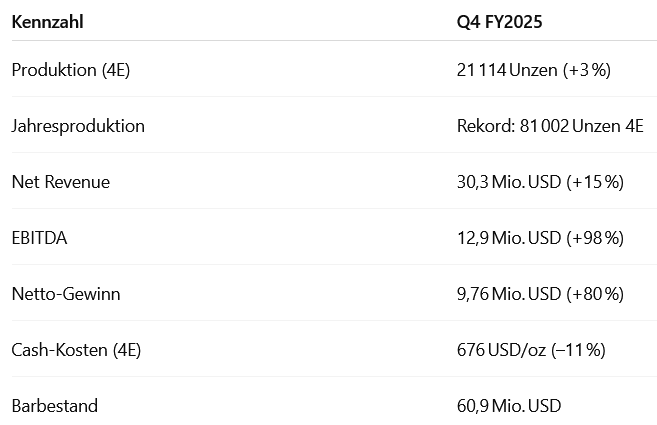Click the (+15 %) revenue change text
Image resolution: width=657 pixels, height=425 pixels.
point(595,182)
